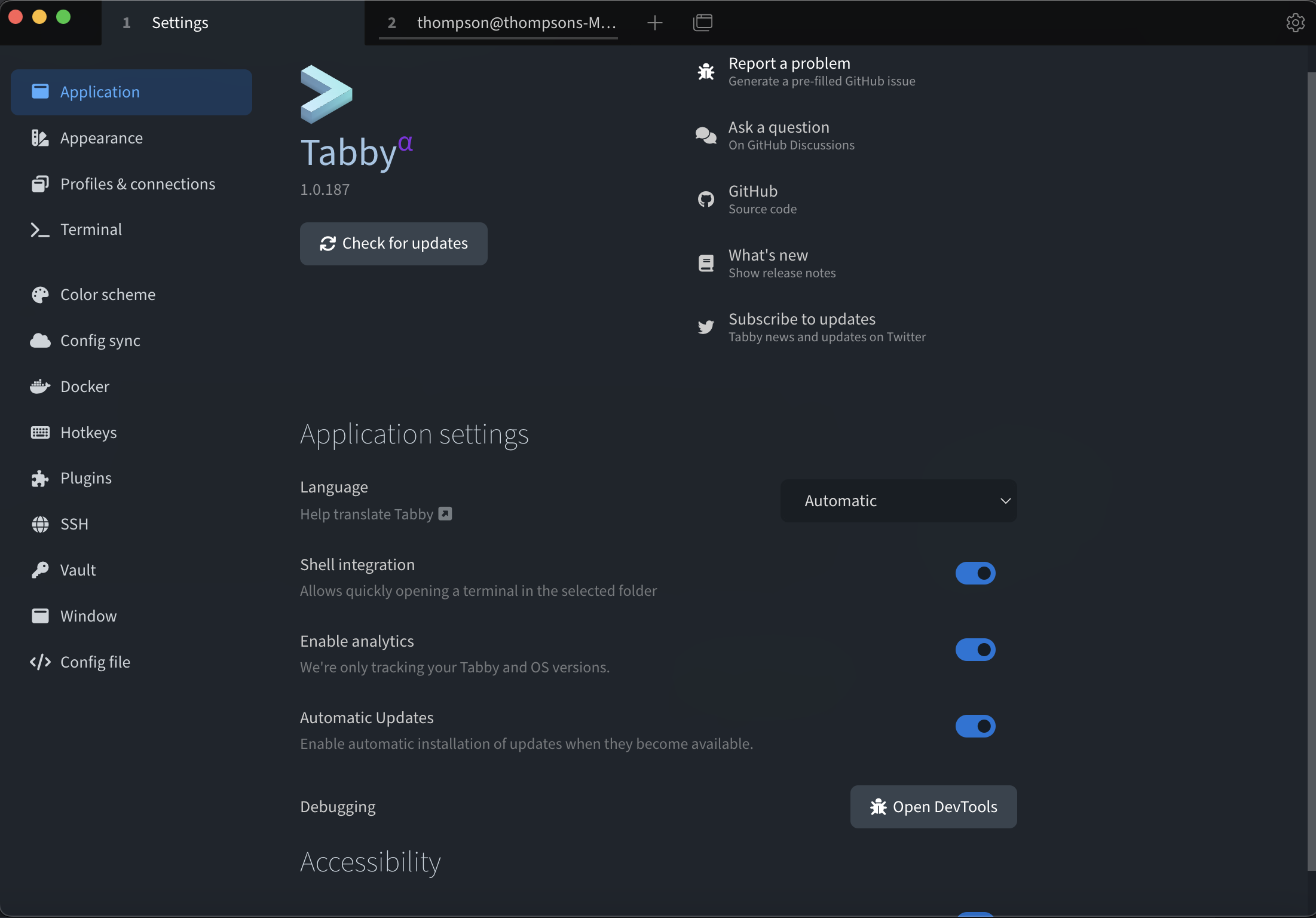1316x918 pixels.
Task: Open the Appearance settings section
Action: pyautogui.click(x=102, y=137)
